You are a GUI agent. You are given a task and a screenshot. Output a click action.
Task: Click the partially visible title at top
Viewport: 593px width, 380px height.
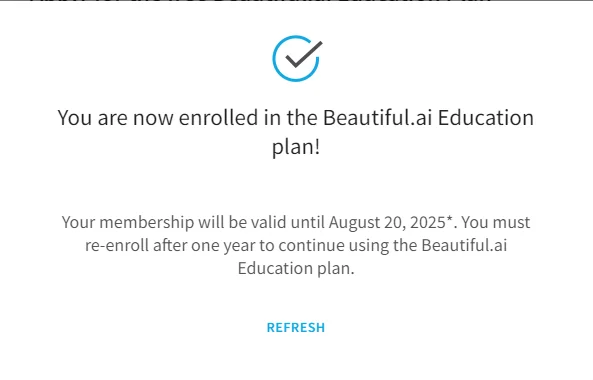pos(261,1)
